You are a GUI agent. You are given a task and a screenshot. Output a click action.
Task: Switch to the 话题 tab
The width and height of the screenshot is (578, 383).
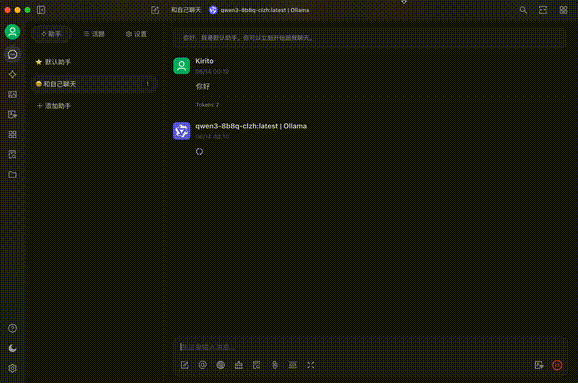94,34
